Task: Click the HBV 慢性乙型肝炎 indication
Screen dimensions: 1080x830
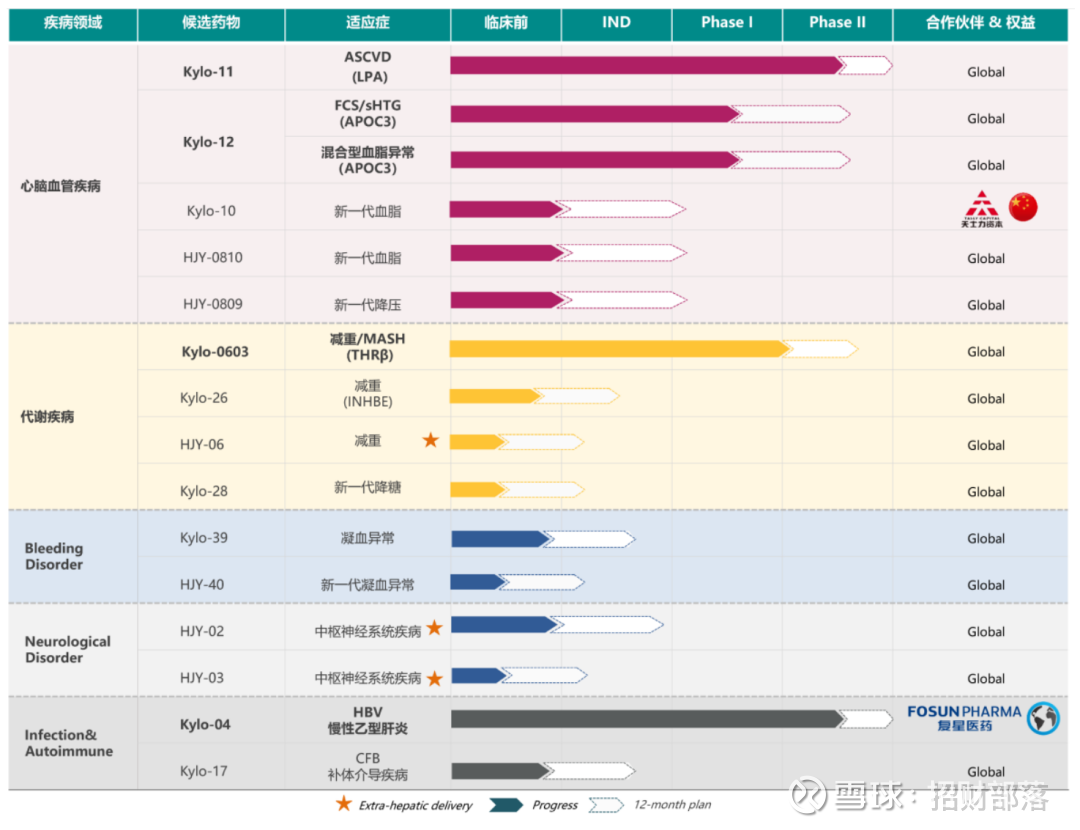Action: tap(368, 720)
